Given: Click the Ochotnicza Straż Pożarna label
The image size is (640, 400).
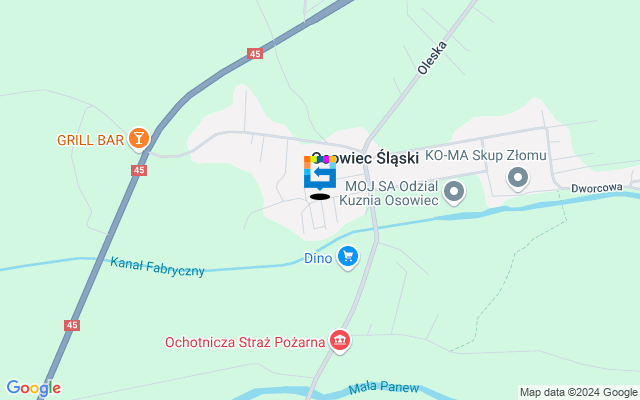Looking at the screenshot, I should click(x=245, y=342).
